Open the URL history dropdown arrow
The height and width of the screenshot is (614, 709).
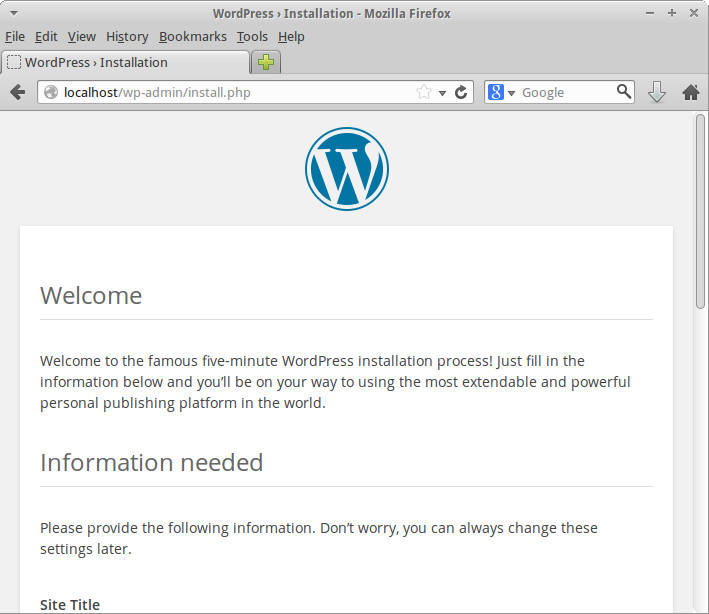point(443,93)
